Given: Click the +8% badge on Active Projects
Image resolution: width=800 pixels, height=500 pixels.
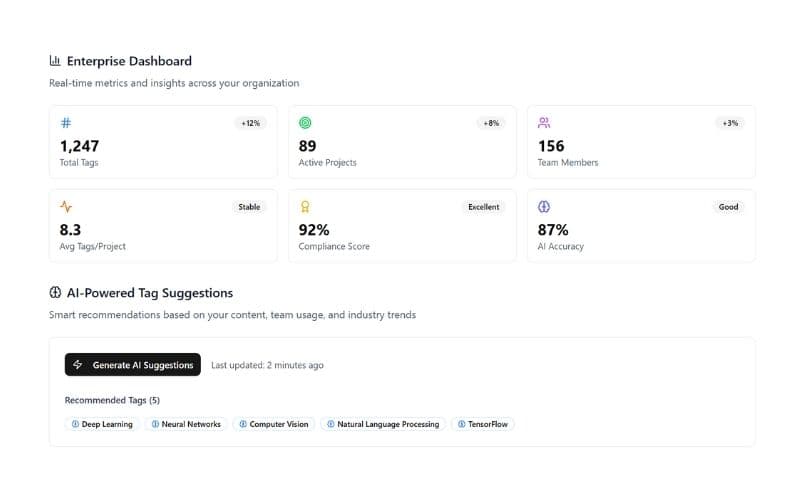Looking at the screenshot, I should click(491, 123).
